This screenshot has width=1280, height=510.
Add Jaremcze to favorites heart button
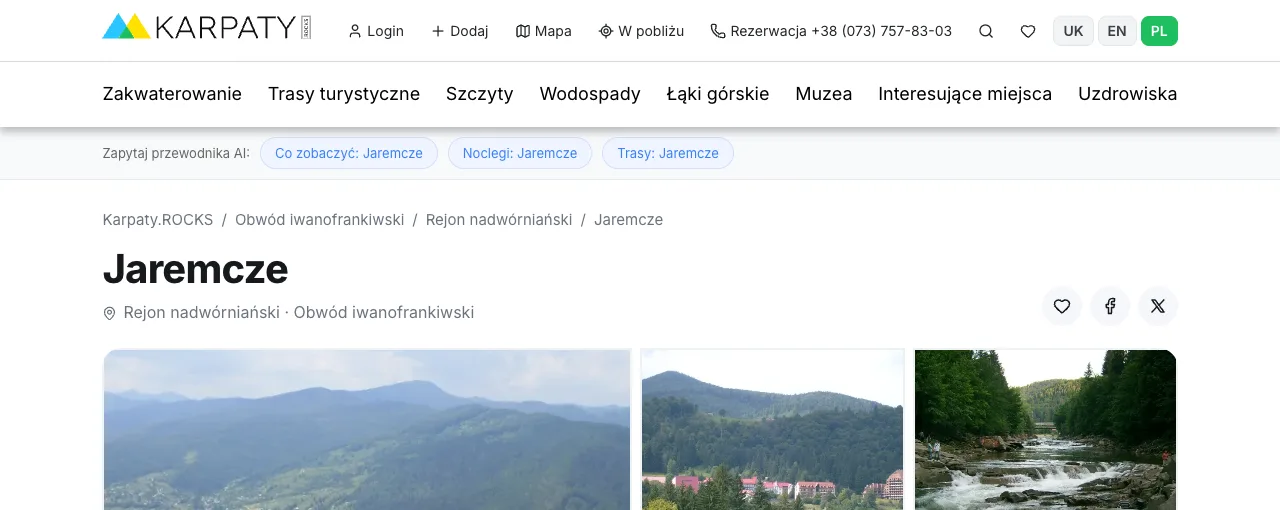tap(1062, 306)
